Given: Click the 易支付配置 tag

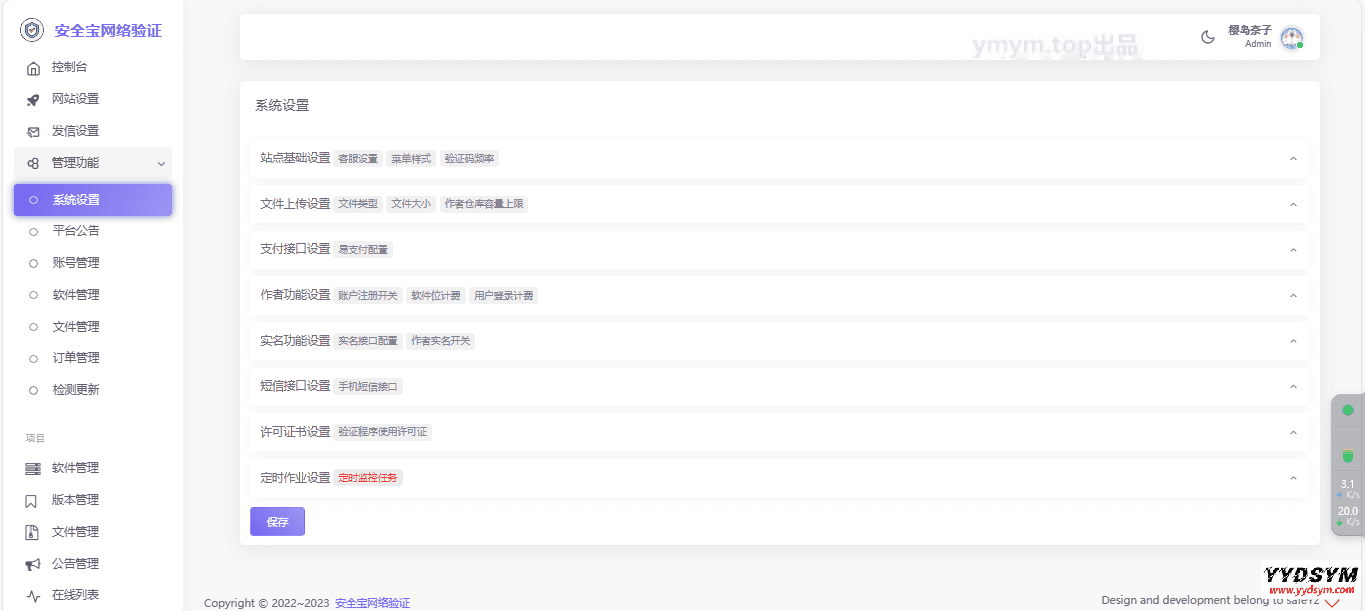Looking at the screenshot, I should [363, 250].
